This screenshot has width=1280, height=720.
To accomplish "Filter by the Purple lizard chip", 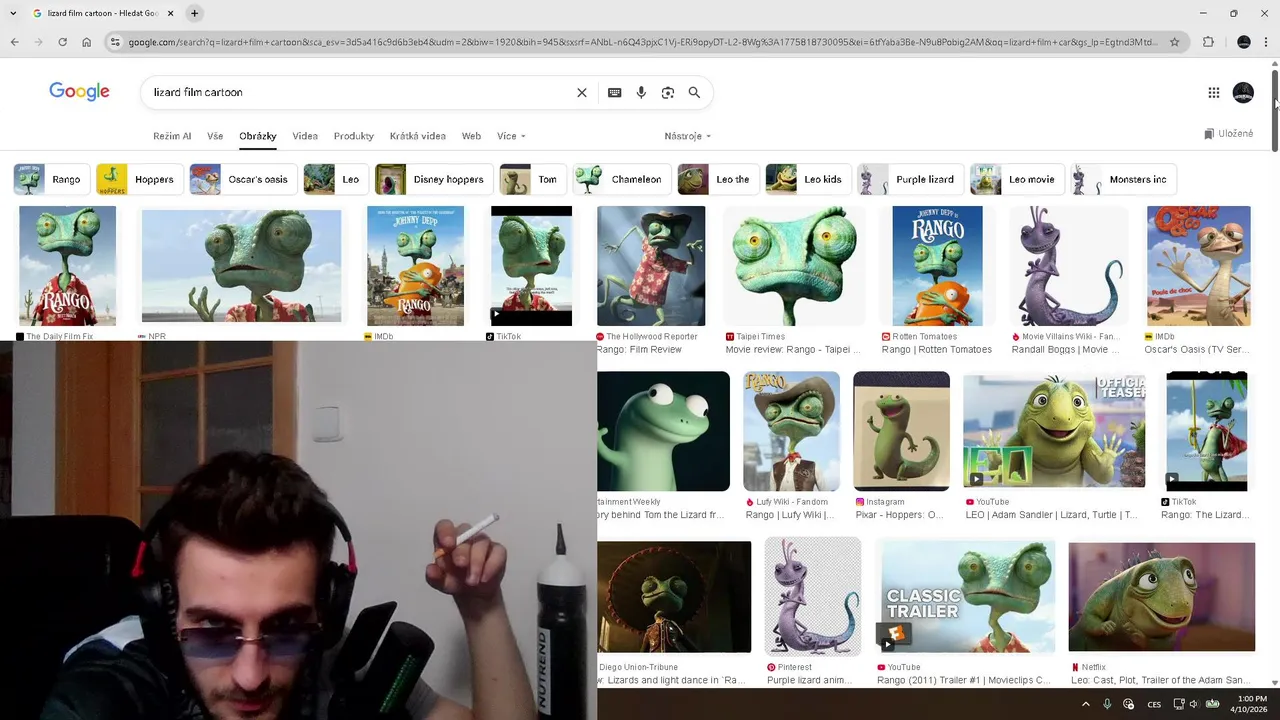I will pyautogui.click(x=910, y=179).
